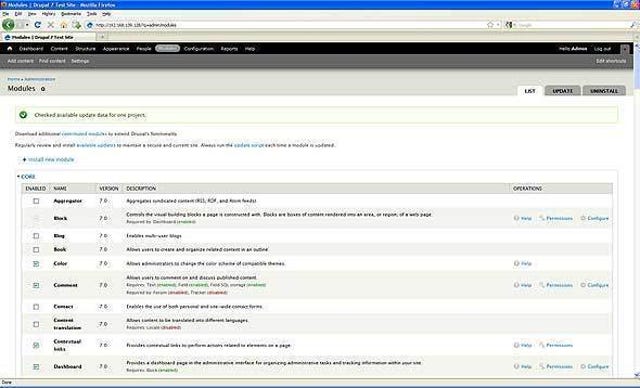Bookmark page using the star icon
The width and height of the screenshot is (640, 388).
[490, 25]
